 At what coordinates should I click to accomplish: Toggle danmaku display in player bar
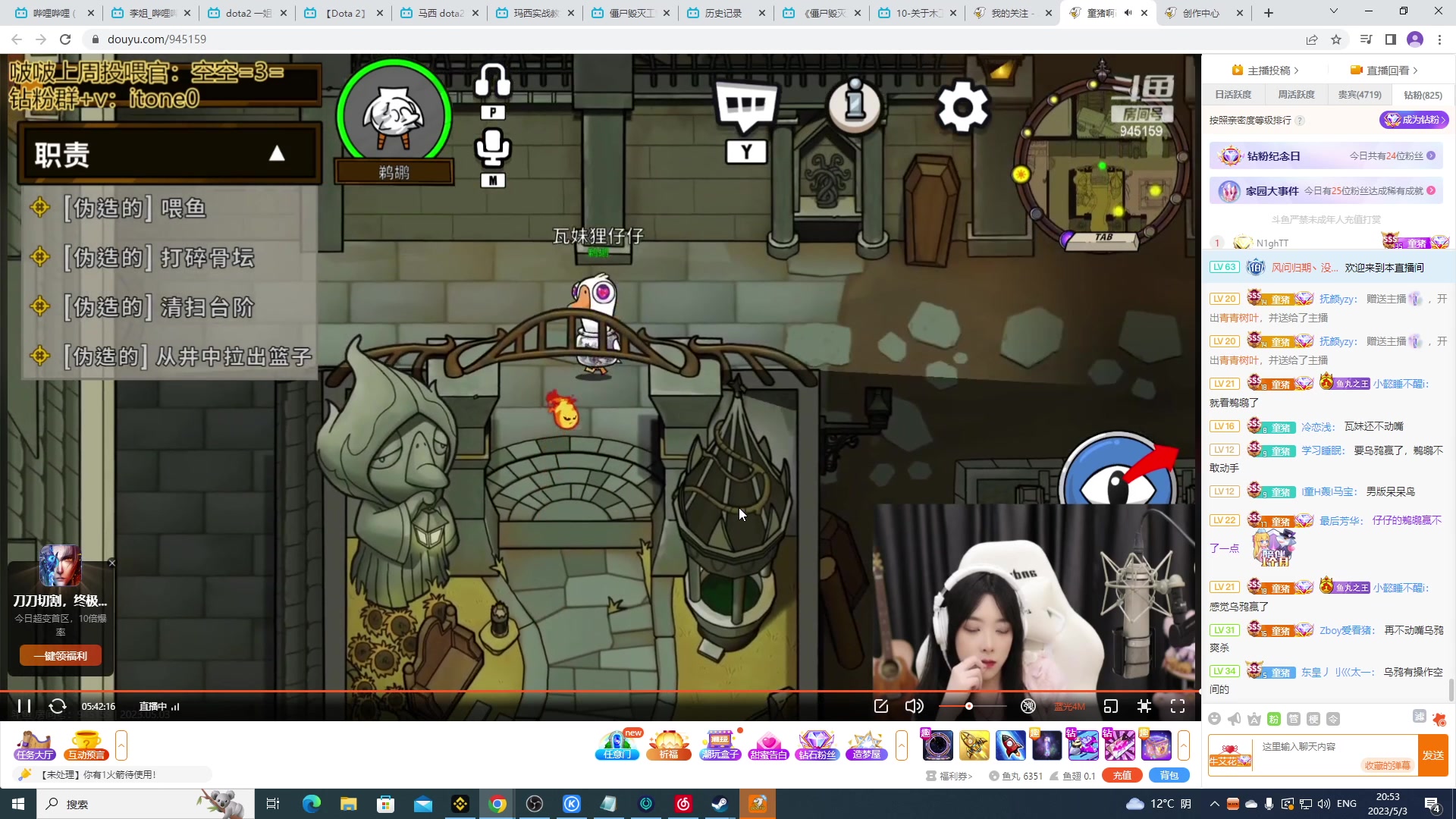[1028, 706]
